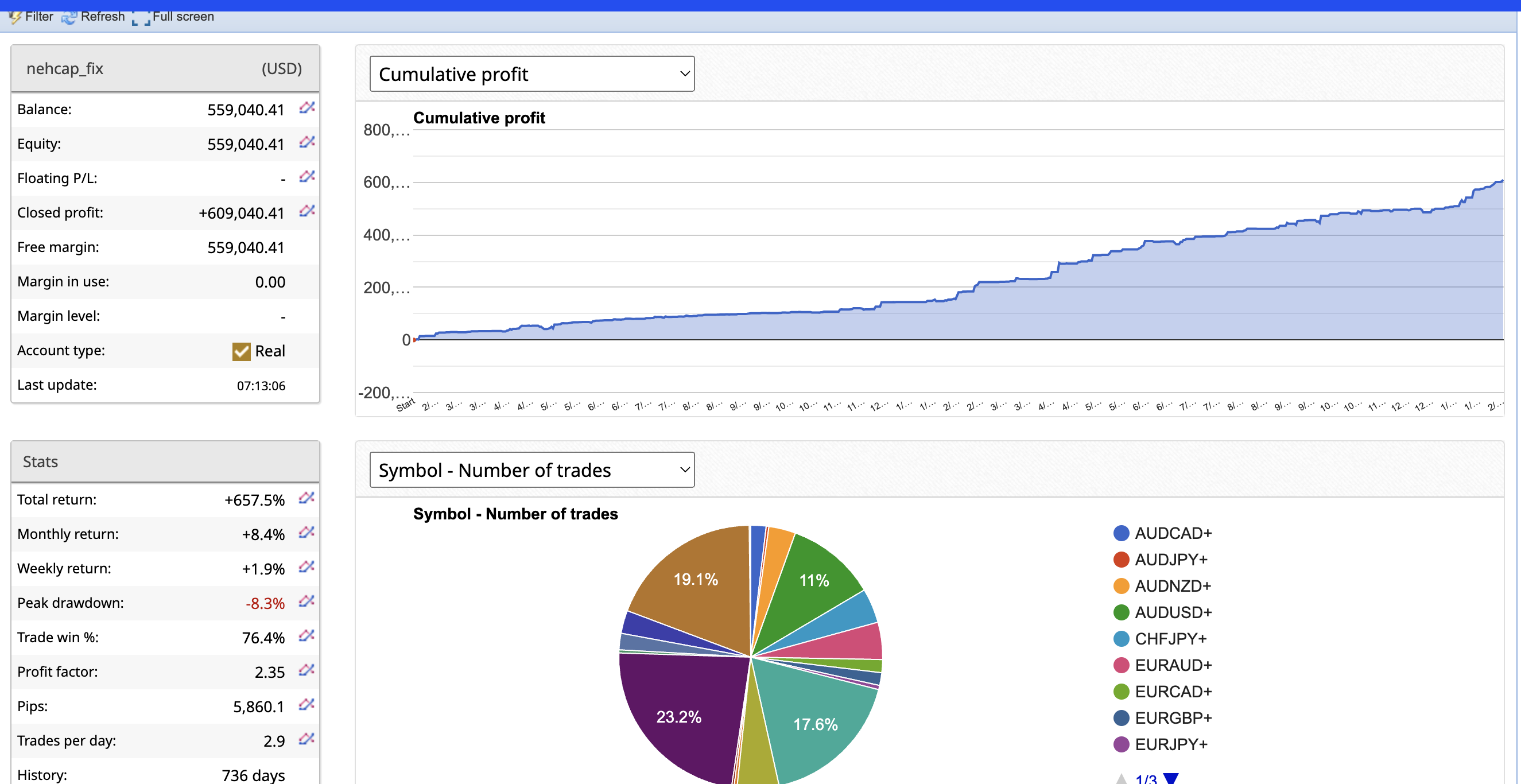Screen dimensions: 1521x784
Task: Click the chart icon next to Equity
Action: click(x=306, y=142)
